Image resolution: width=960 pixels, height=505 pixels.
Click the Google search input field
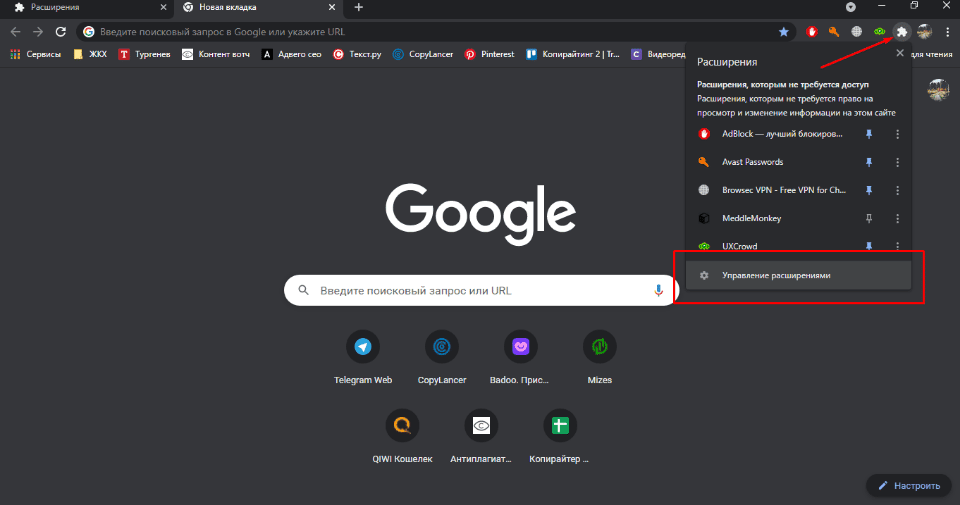click(x=480, y=291)
